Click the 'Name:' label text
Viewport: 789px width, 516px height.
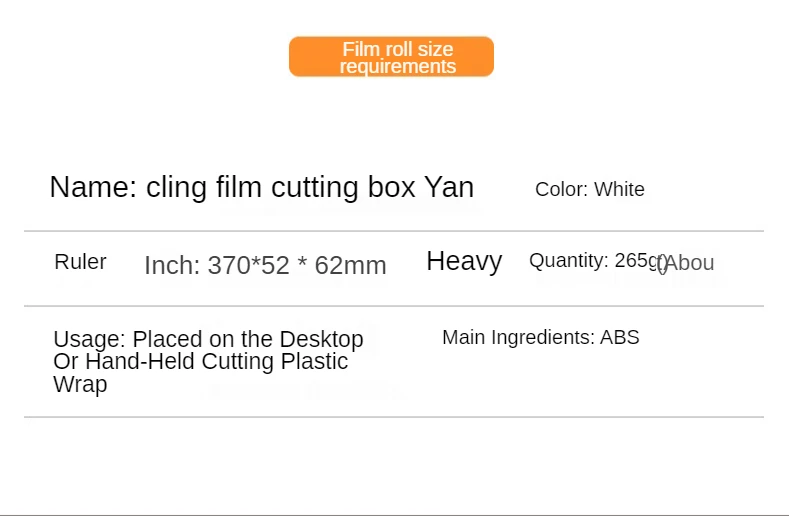[94, 187]
